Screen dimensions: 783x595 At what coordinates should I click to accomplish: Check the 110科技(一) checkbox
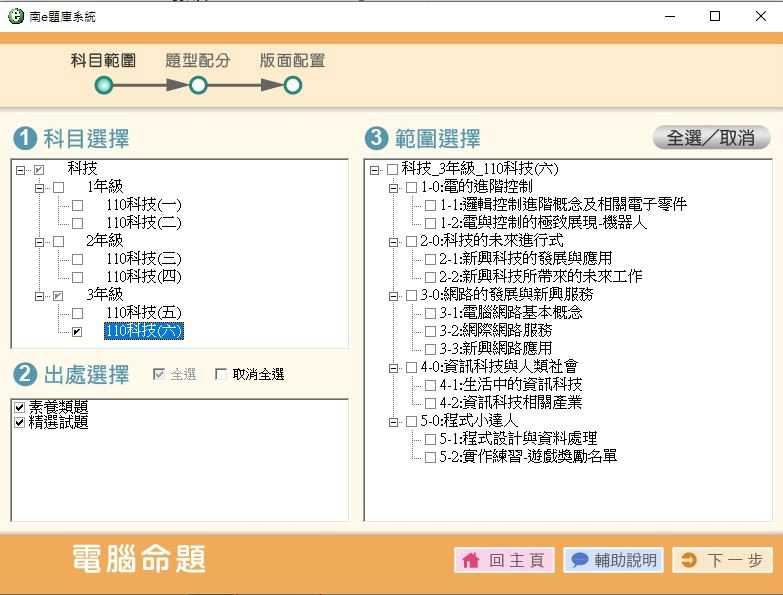(77, 206)
